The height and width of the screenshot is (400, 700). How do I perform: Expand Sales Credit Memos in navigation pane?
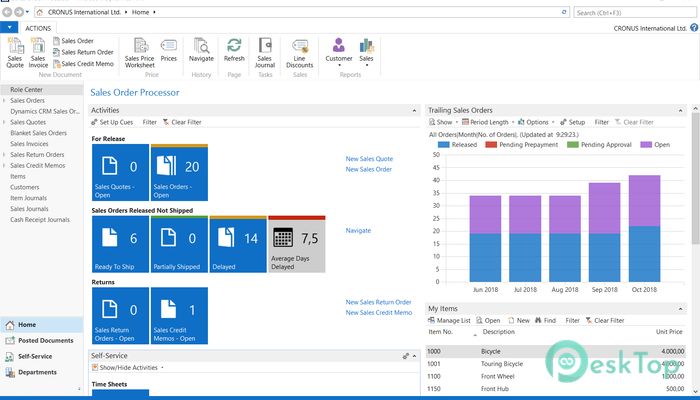pos(4,166)
